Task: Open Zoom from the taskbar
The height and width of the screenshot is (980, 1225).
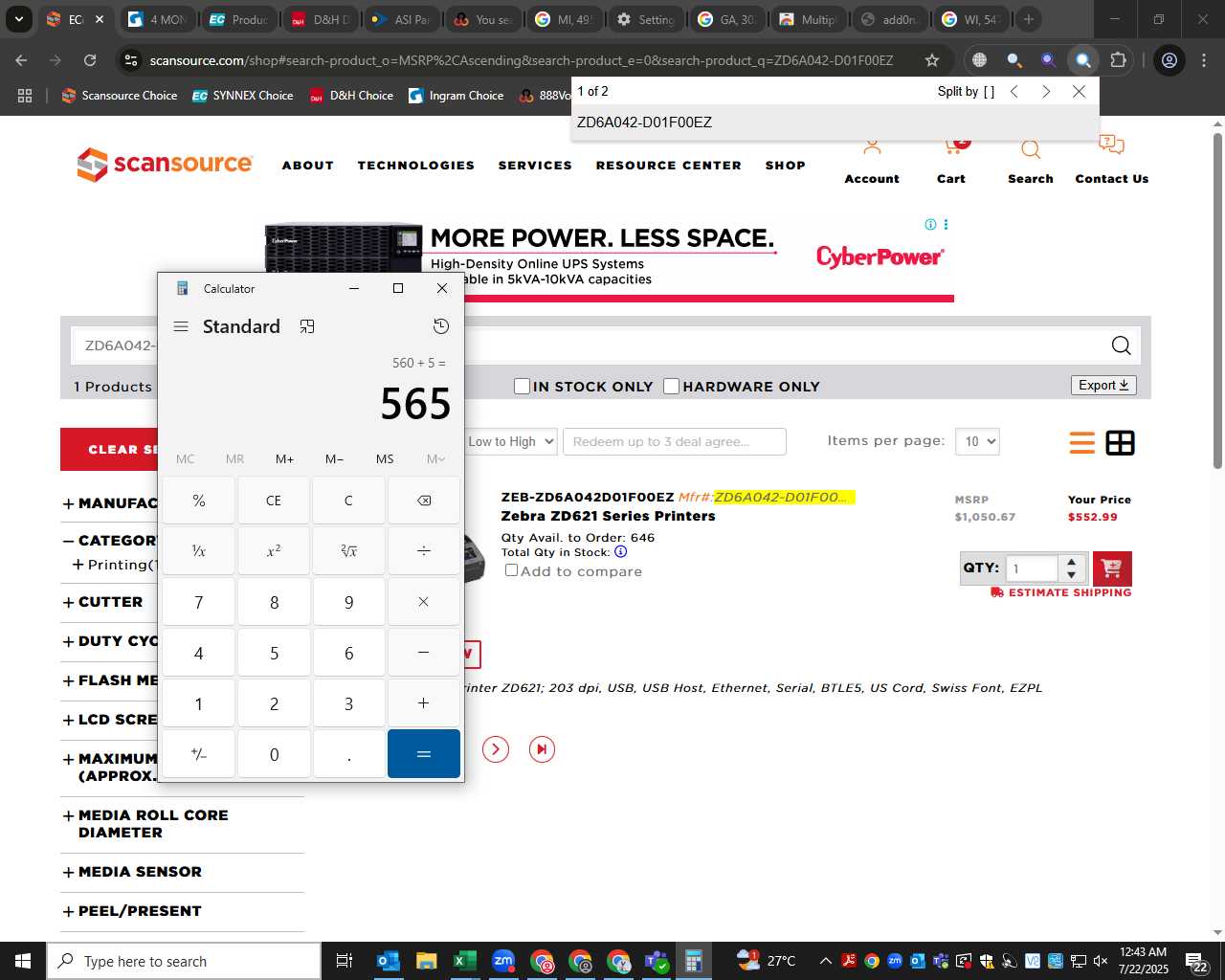Action: click(x=503, y=961)
